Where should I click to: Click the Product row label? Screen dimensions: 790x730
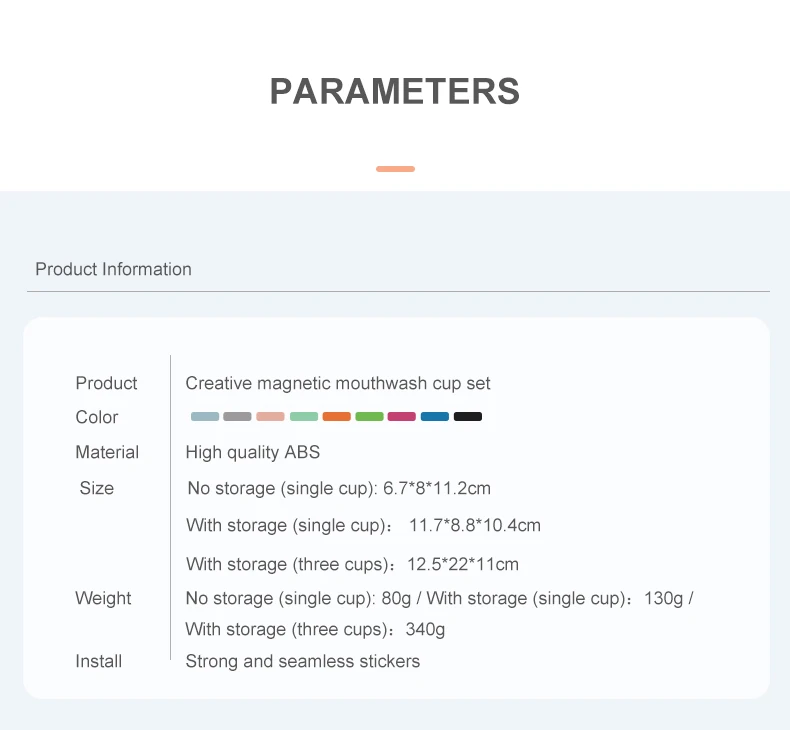coord(106,383)
